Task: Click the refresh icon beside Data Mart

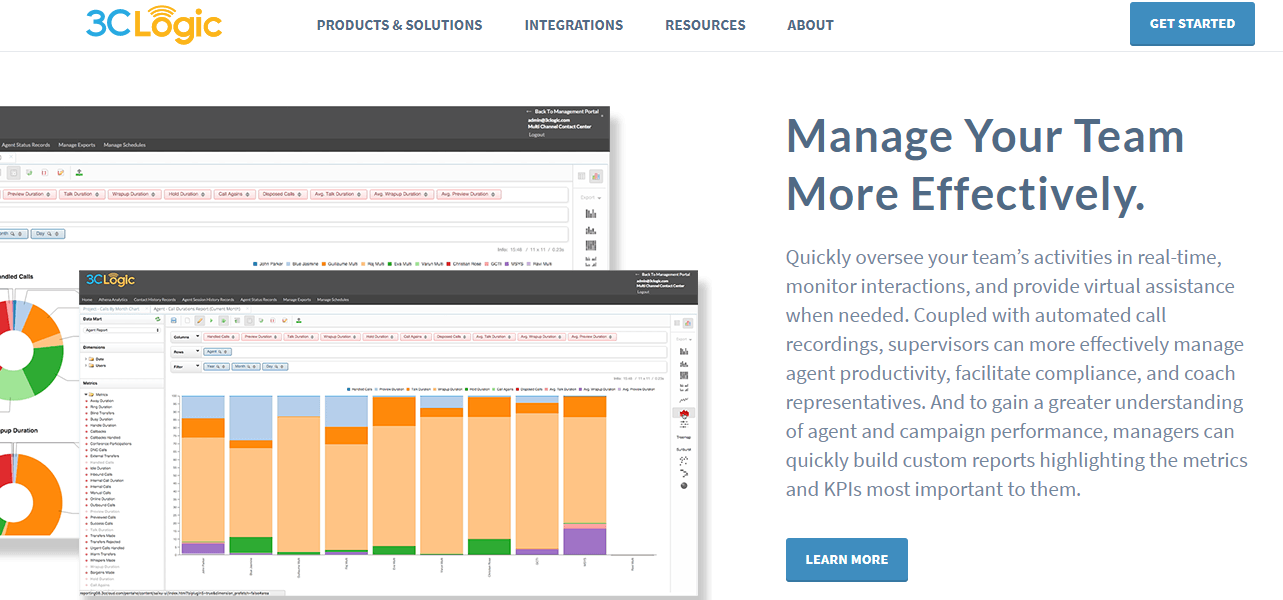Action: pos(158,319)
